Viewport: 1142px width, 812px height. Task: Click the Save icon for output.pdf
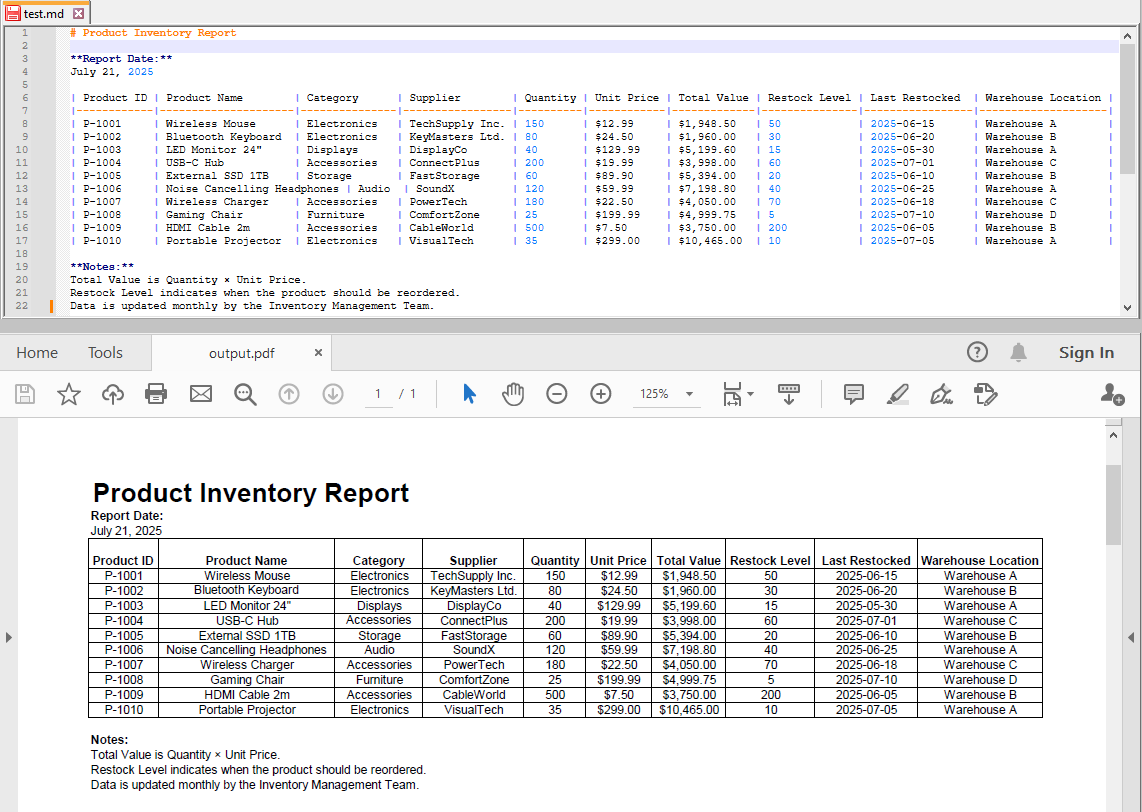(x=24, y=393)
